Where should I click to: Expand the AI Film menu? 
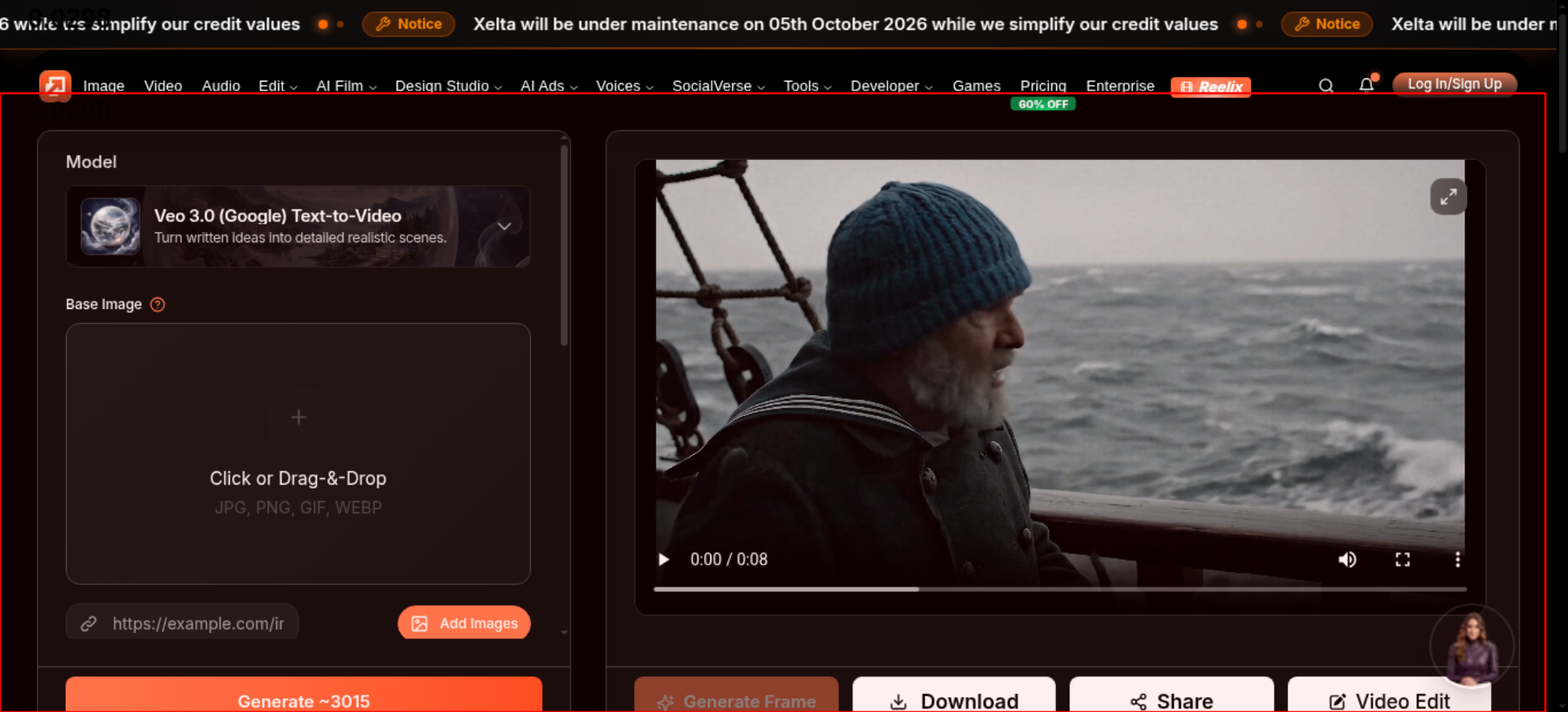[x=347, y=86]
